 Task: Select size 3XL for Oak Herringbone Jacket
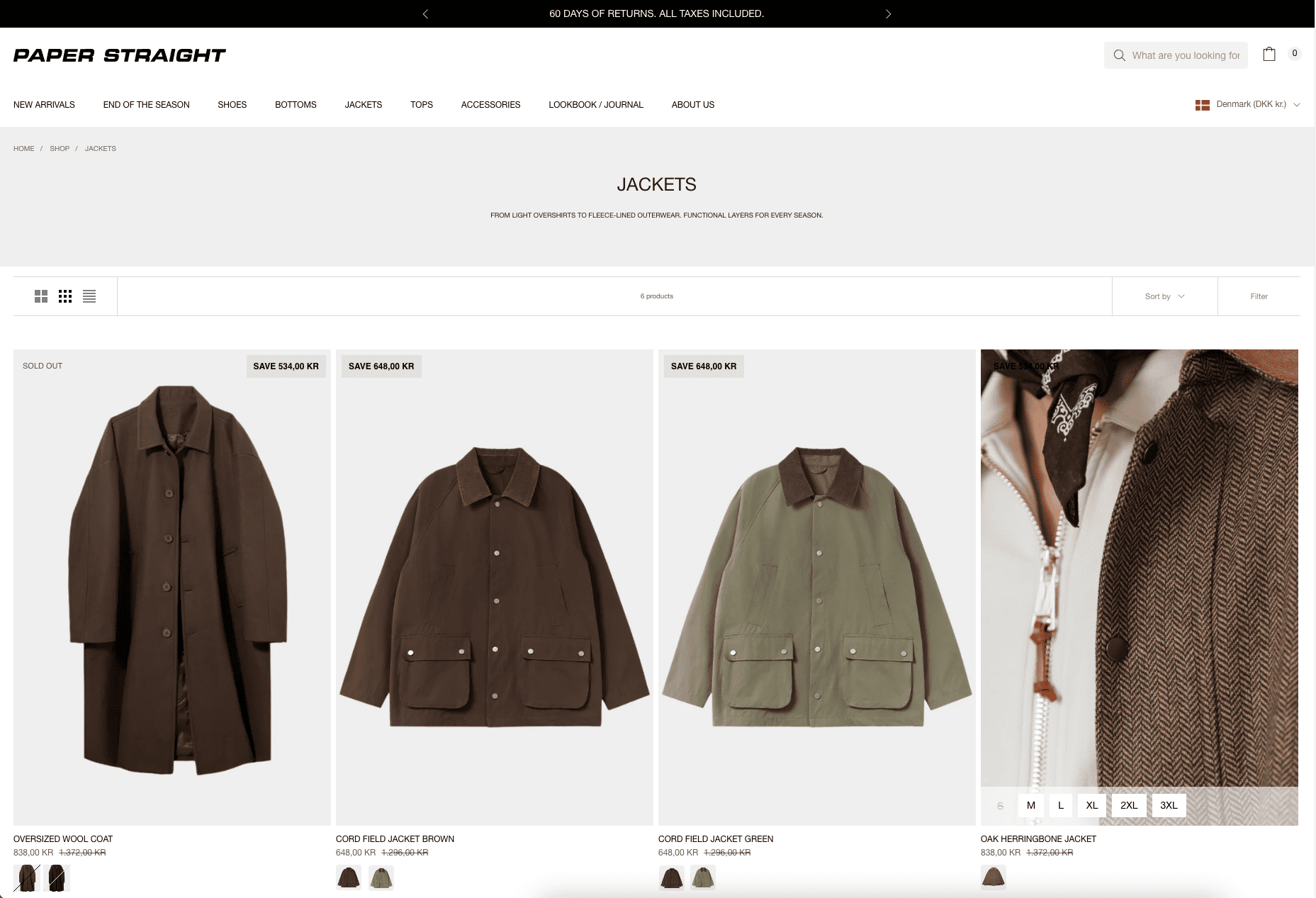click(x=1169, y=805)
